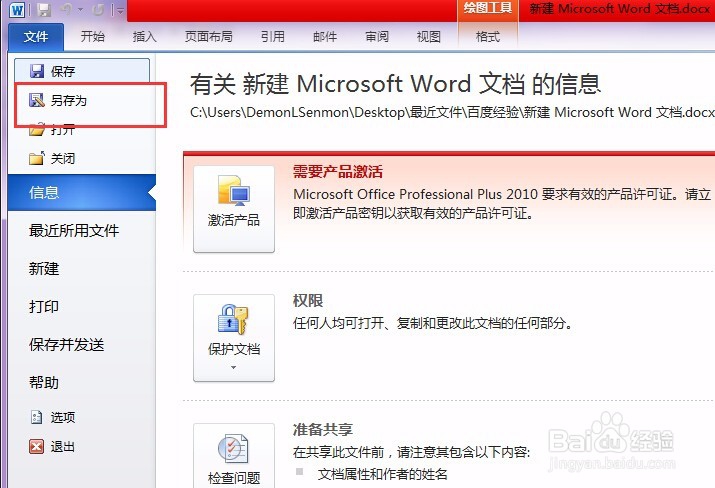Image resolution: width=715 pixels, height=488 pixels.
Task: Open the 文件 tab
Action: [36, 36]
